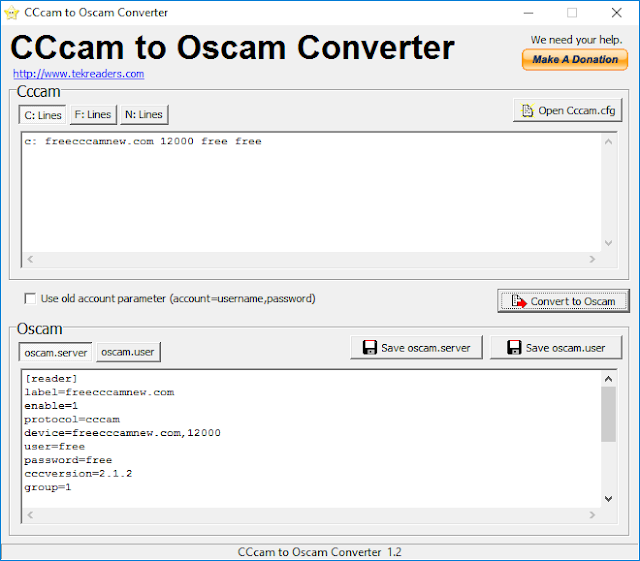Click floppy disk icon on Save oscam.server
The image size is (640, 561).
click(370, 347)
